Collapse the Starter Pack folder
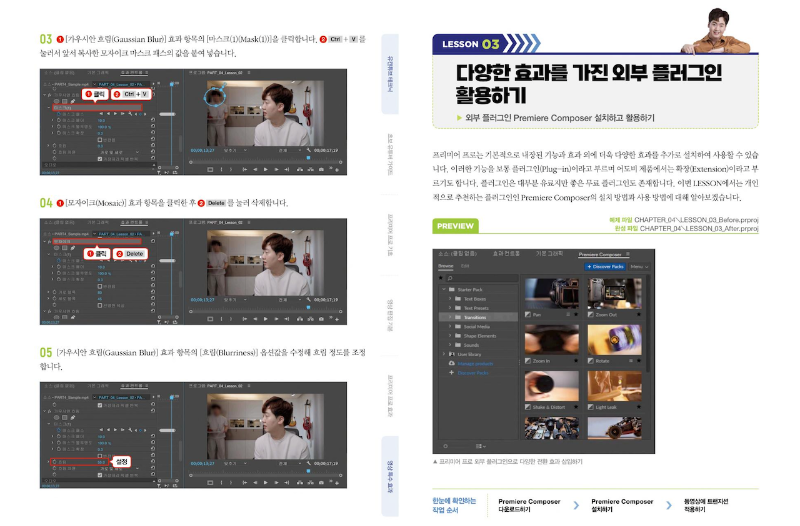The width and height of the screenshot is (800, 526). (x=444, y=289)
